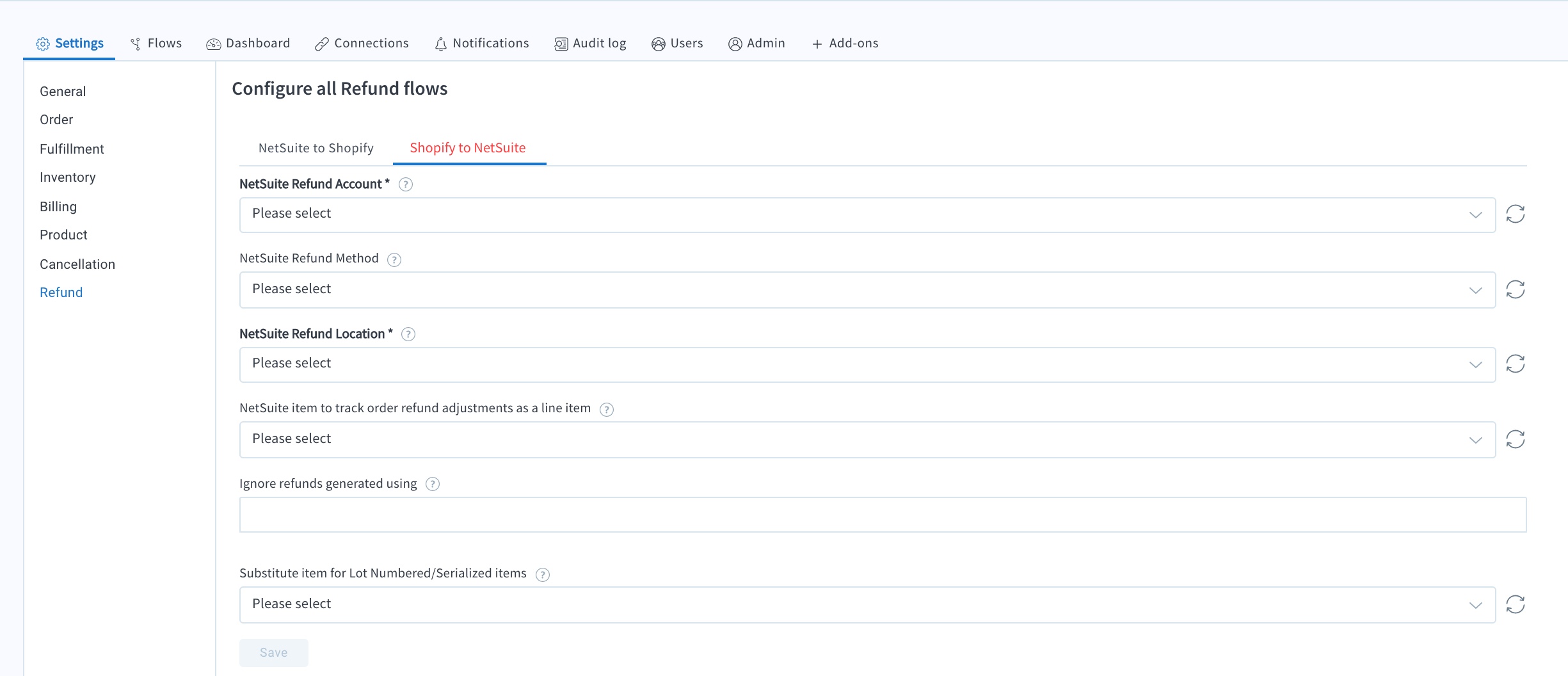
Task: Open Product settings section
Action: (x=63, y=235)
